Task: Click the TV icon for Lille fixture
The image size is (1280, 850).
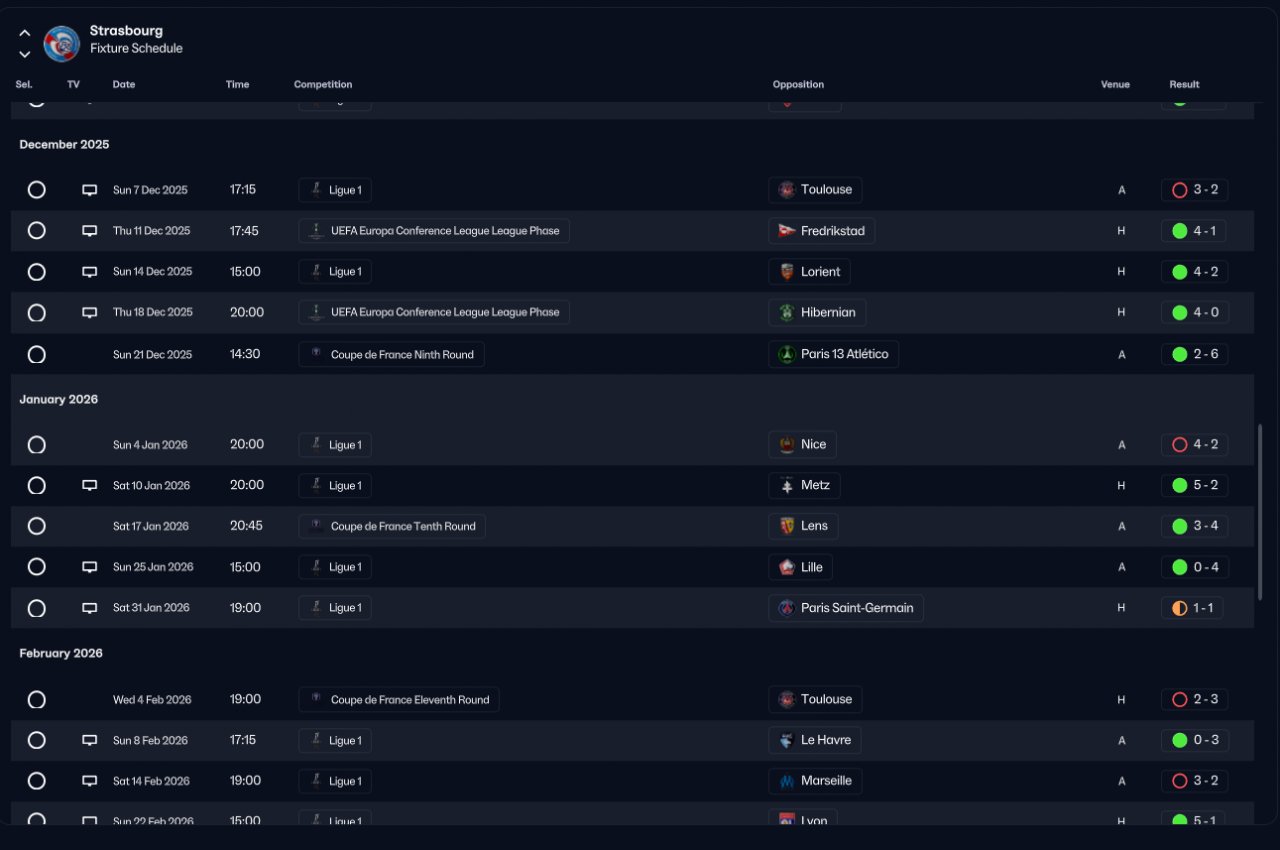Action: pos(89,567)
